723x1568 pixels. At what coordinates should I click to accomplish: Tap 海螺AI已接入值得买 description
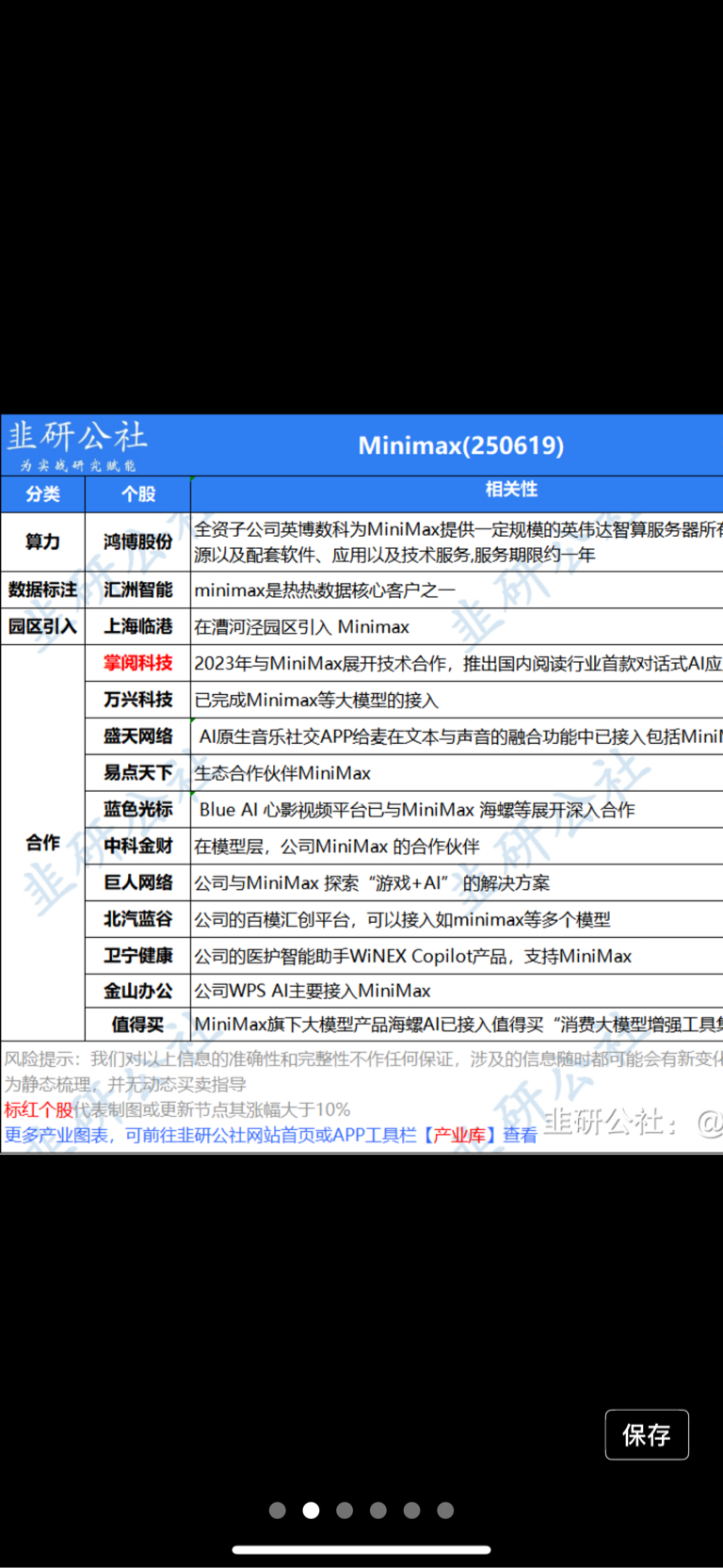pyautogui.click(x=458, y=1025)
